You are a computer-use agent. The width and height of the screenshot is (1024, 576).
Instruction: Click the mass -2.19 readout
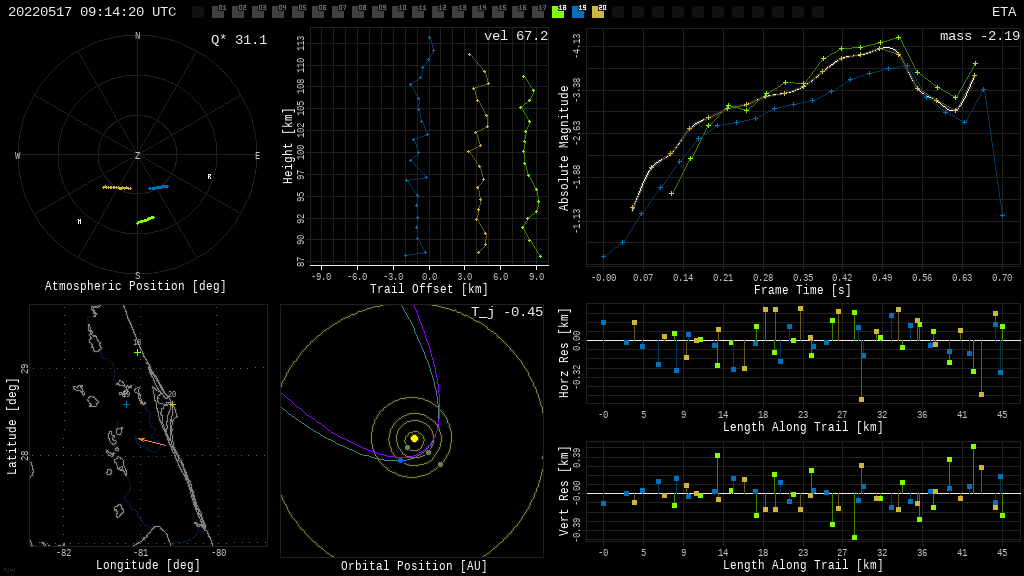[x=979, y=36]
